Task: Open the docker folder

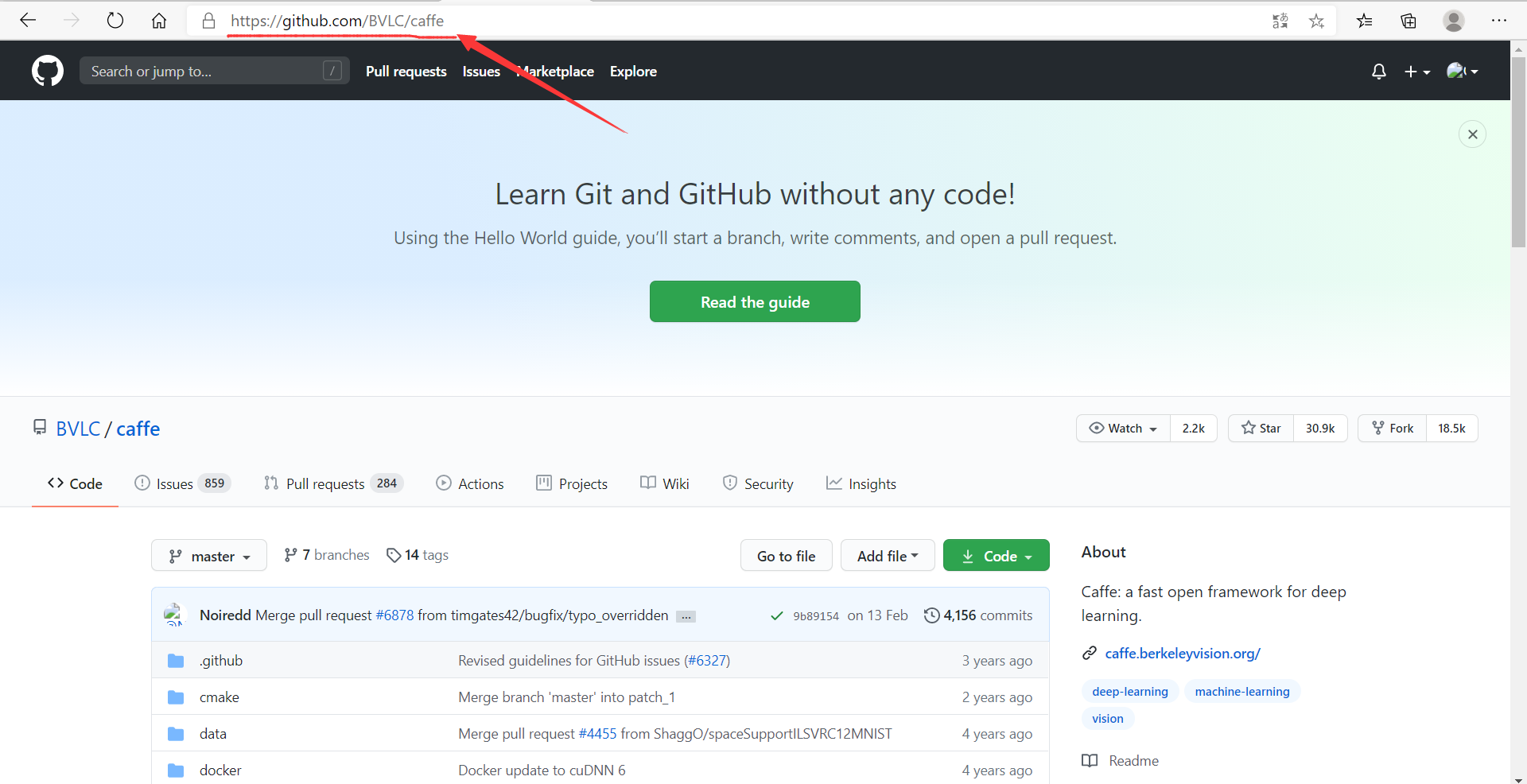Action: coord(220,770)
